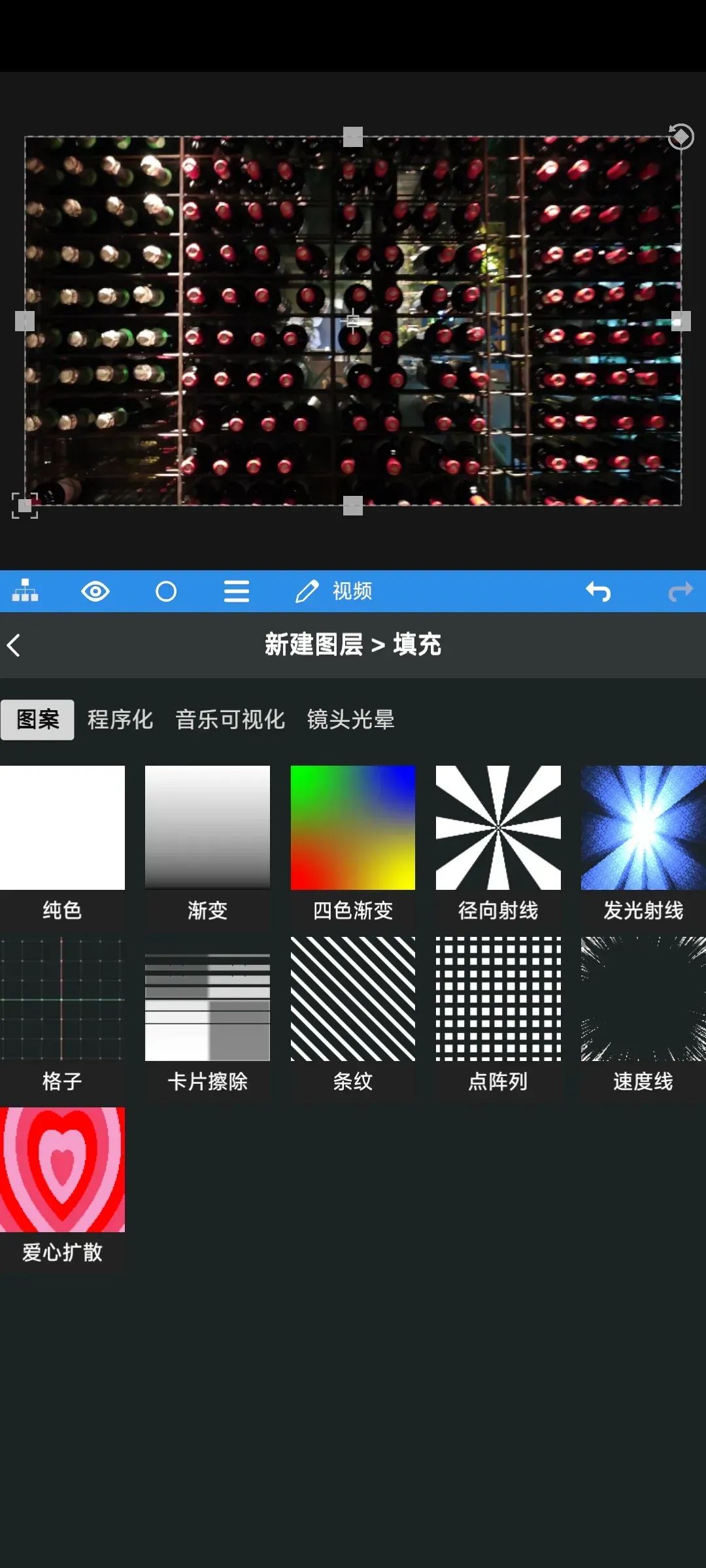Choose the 速度线 speed lines fill
Screen dimensions: 706x1568
pyautogui.click(x=643, y=1018)
